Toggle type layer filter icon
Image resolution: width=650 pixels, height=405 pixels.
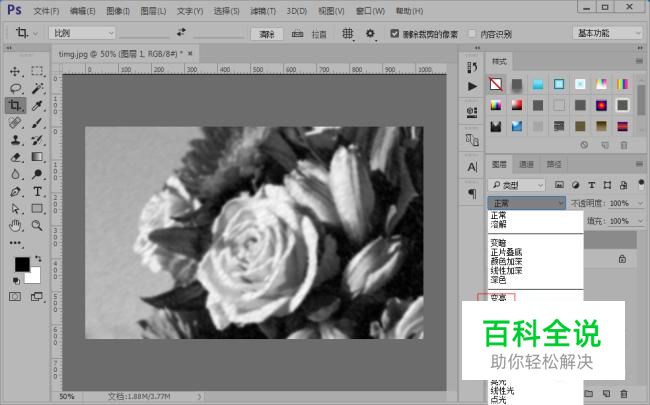pos(592,185)
